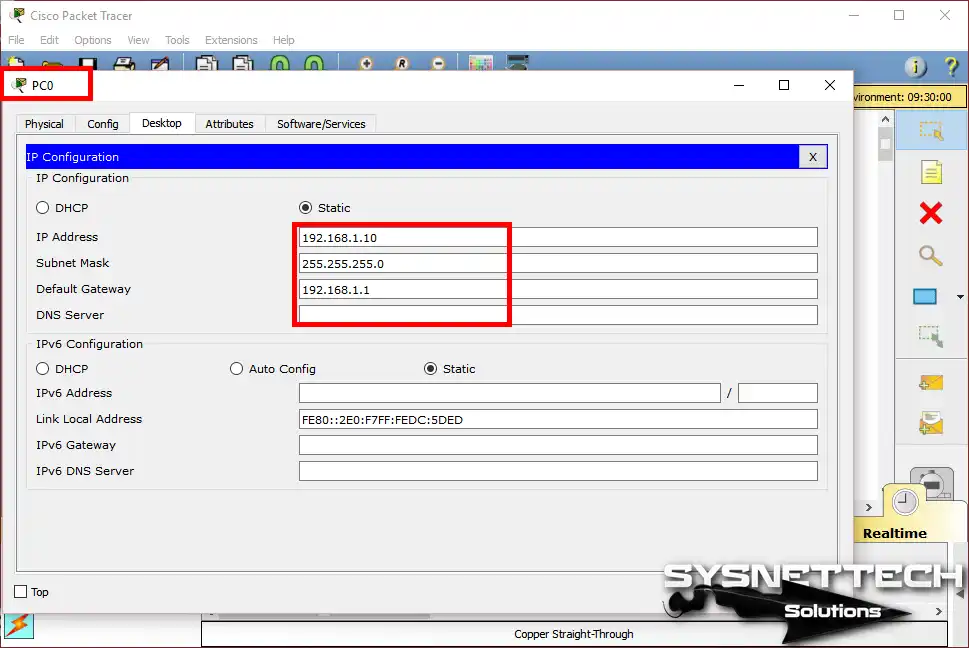Select the Add Simple PDU envelope
Screen dimensions: 969x648
point(931,383)
